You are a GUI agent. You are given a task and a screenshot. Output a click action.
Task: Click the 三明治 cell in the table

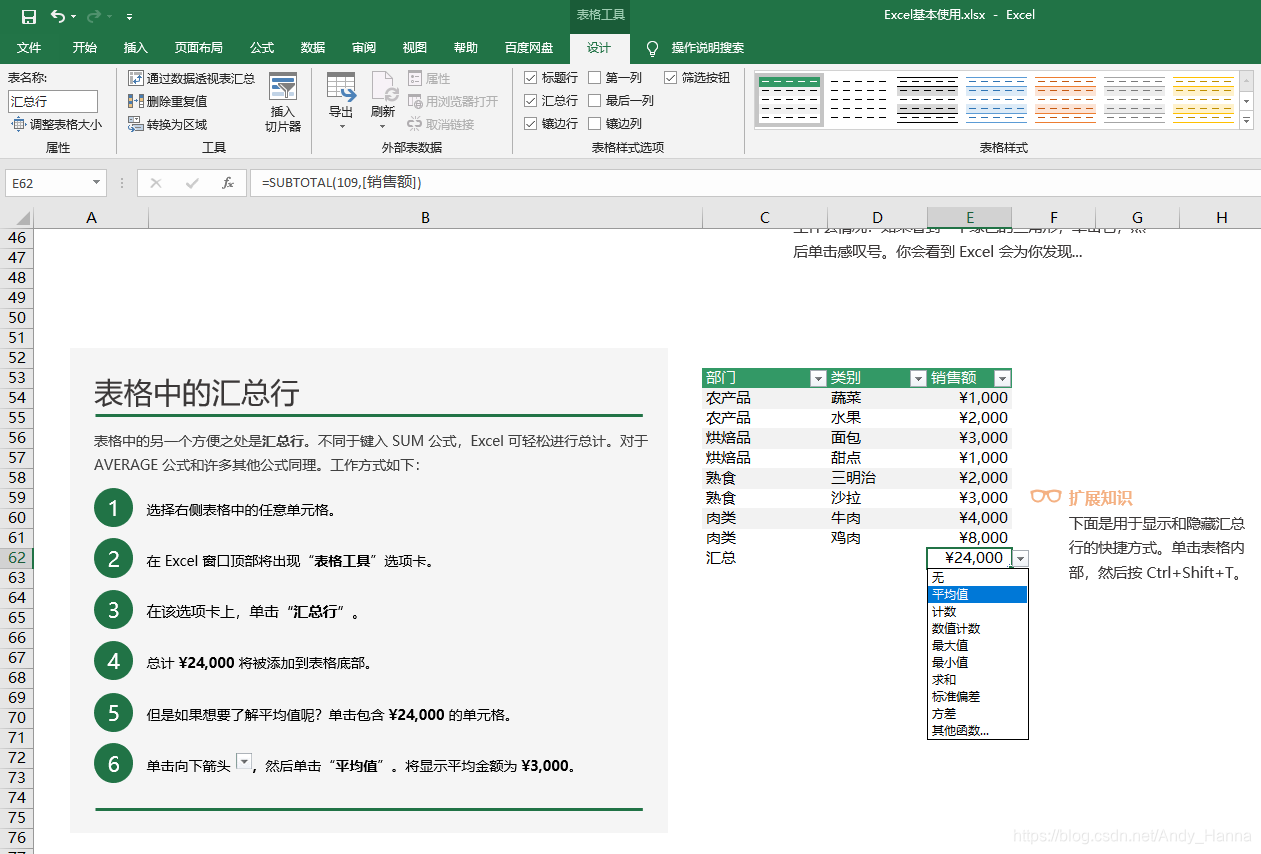(877, 478)
